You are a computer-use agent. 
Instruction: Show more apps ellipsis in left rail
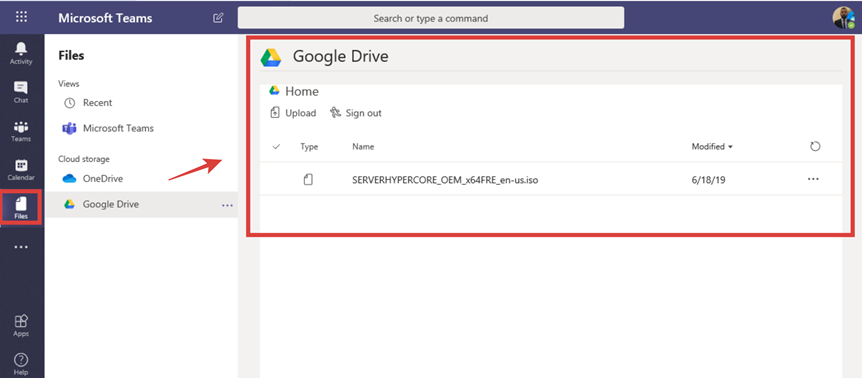(21, 247)
